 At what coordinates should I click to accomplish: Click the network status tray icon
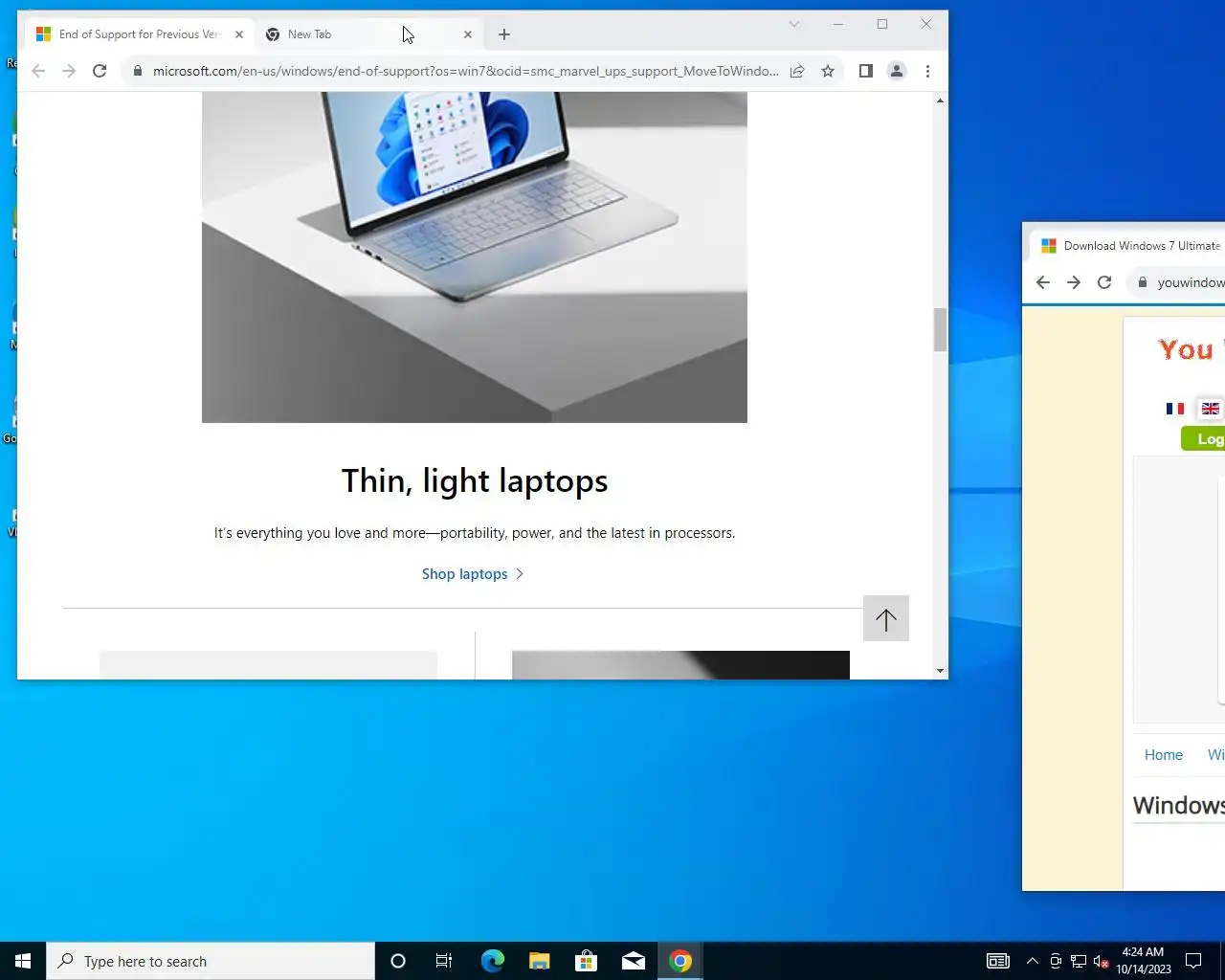tap(1079, 961)
